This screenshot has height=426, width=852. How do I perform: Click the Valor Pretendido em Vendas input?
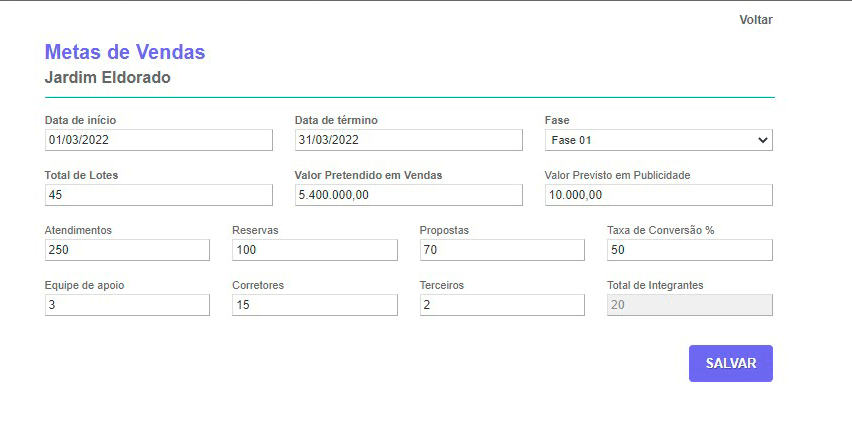coord(408,195)
